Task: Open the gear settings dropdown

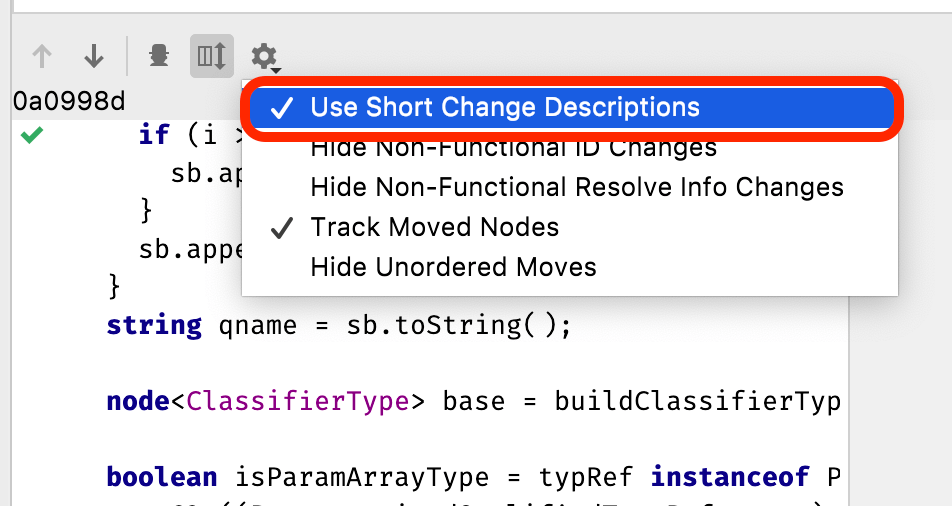Action: [264, 56]
